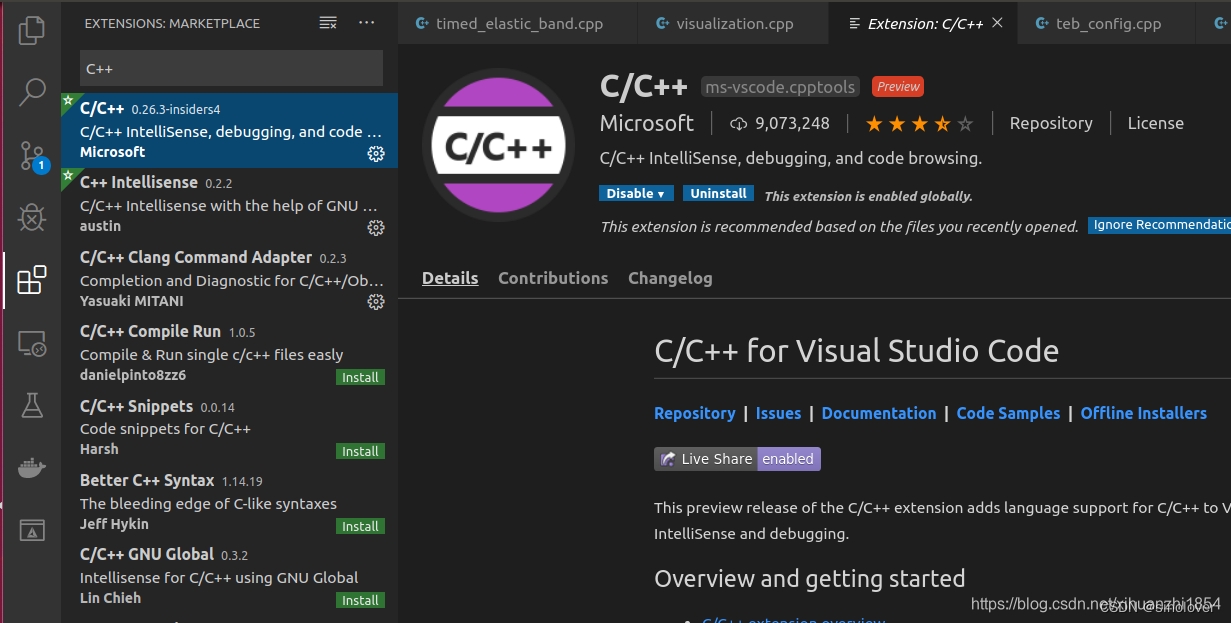Open the Testing flask view

[x=31, y=405]
